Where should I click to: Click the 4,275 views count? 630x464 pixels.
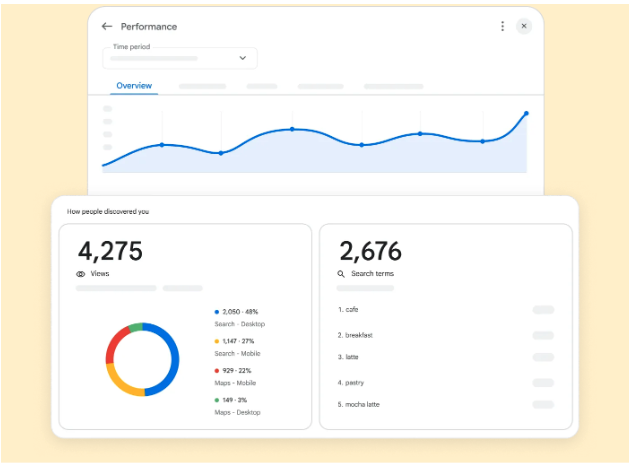[x=110, y=251]
